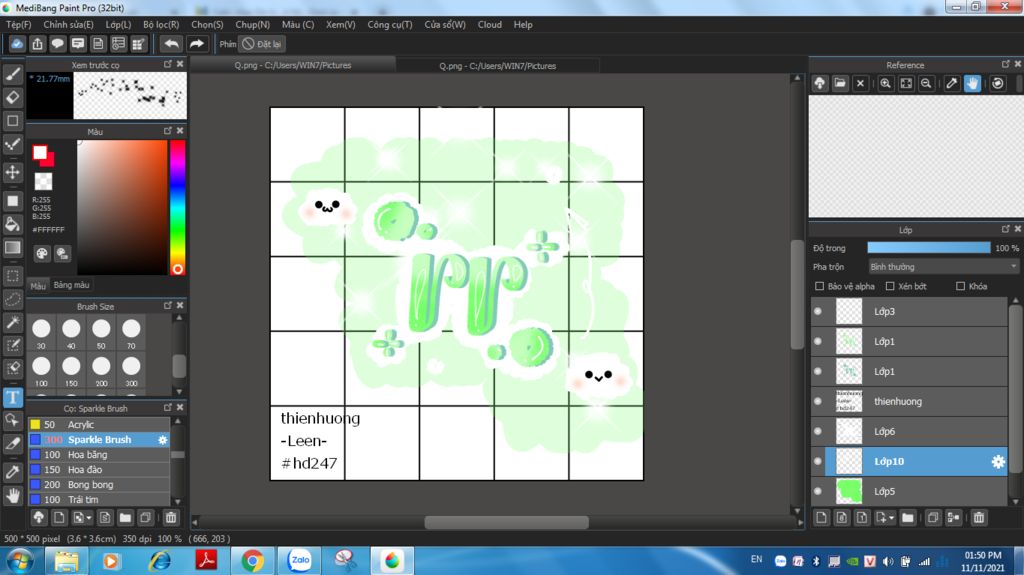Open settings gear for Lớp10 layer
Viewport: 1024px width, 575px height.
pos(998,461)
